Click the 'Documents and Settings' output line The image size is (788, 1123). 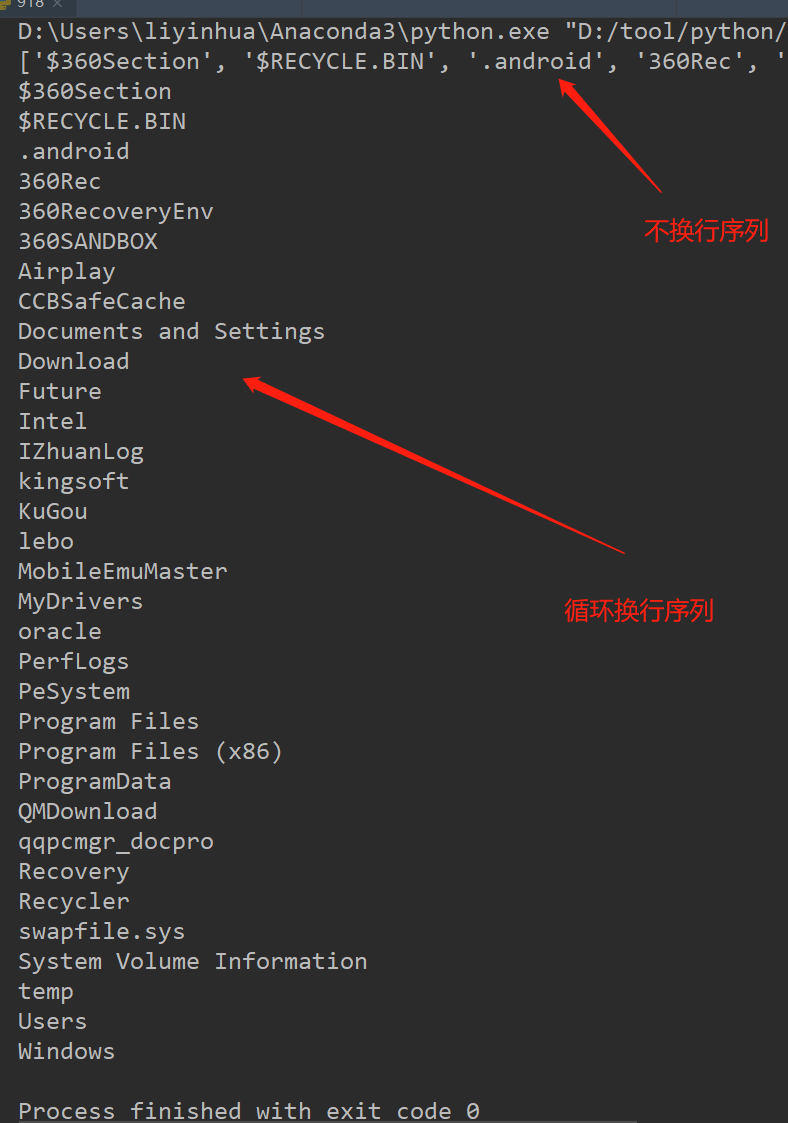pyautogui.click(x=171, y=332)
